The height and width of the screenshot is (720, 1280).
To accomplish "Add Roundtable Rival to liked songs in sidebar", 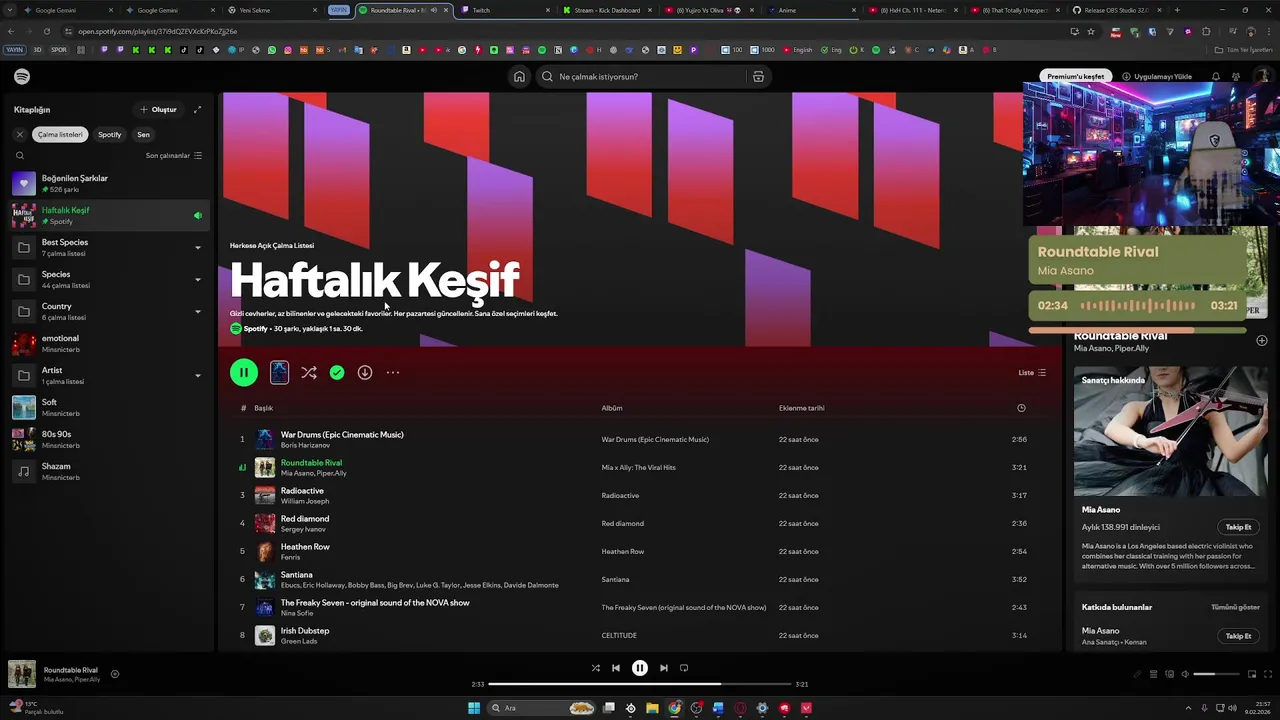I will 1261,340.
